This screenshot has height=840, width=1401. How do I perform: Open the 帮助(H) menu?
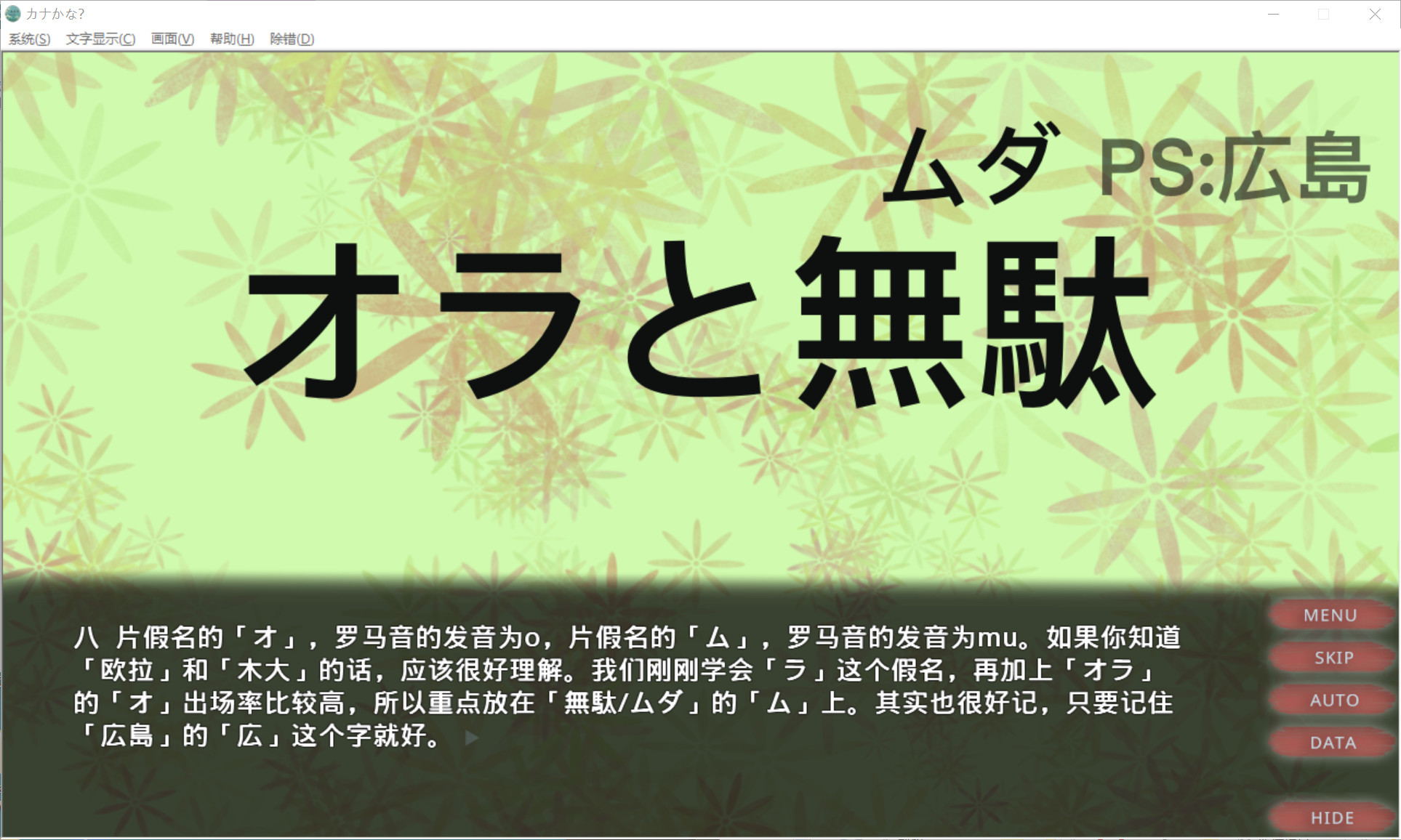[230, 39]
